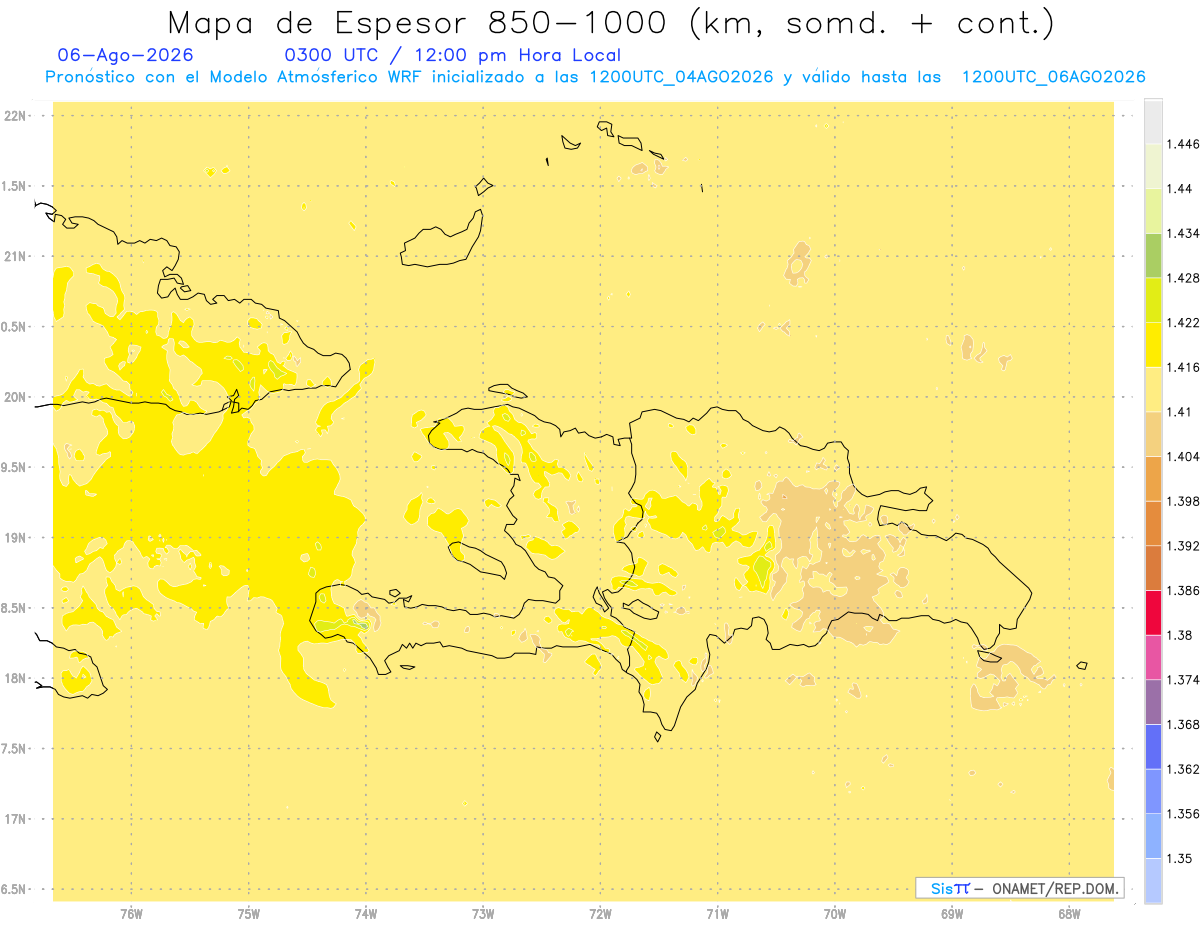This screenshot has height=927, width=1200.
Task: Click the 19N latitude axis label
Action: click(x=16, y=538)
